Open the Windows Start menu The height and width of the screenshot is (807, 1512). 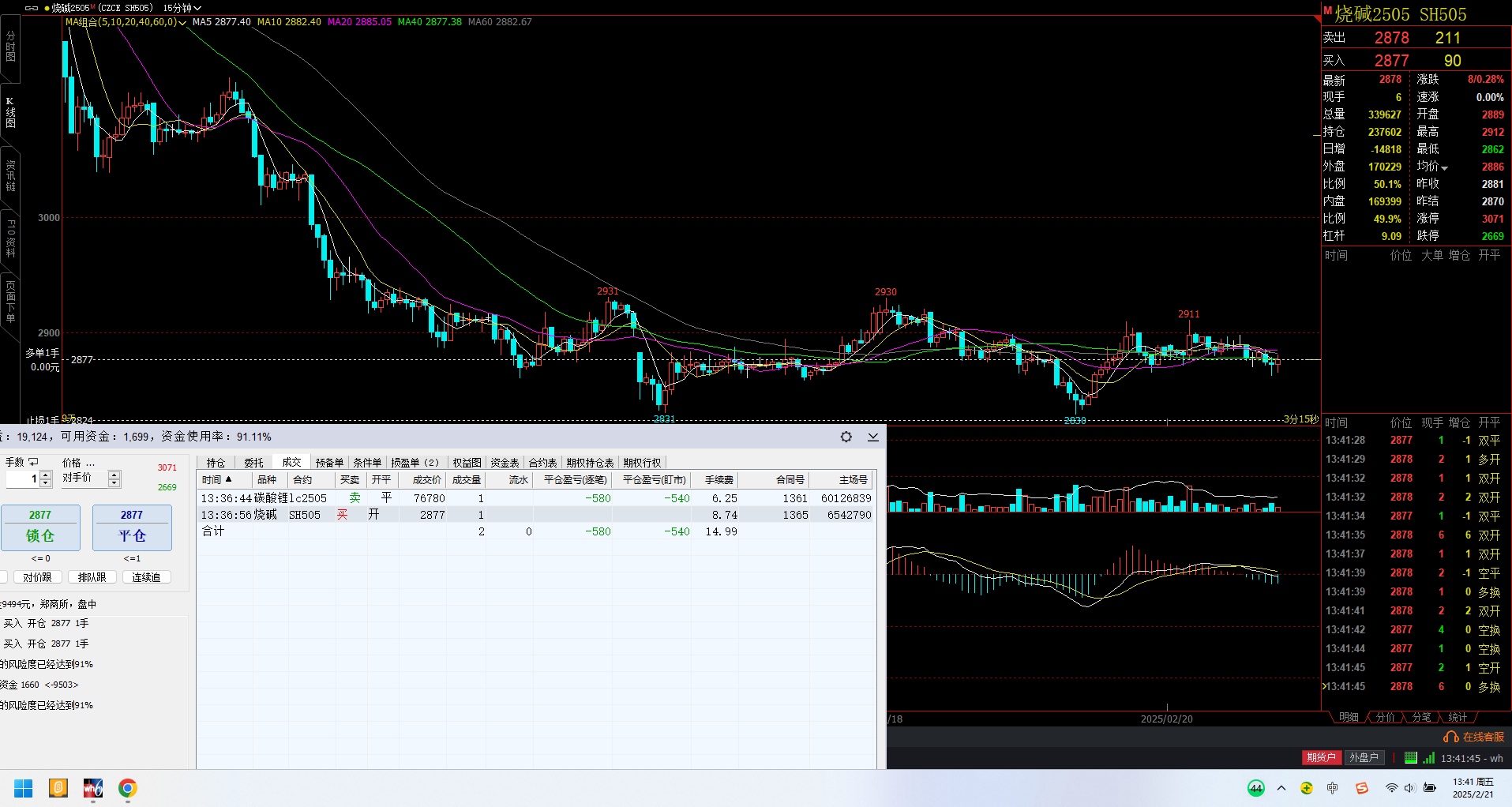(x=24, y=788)
